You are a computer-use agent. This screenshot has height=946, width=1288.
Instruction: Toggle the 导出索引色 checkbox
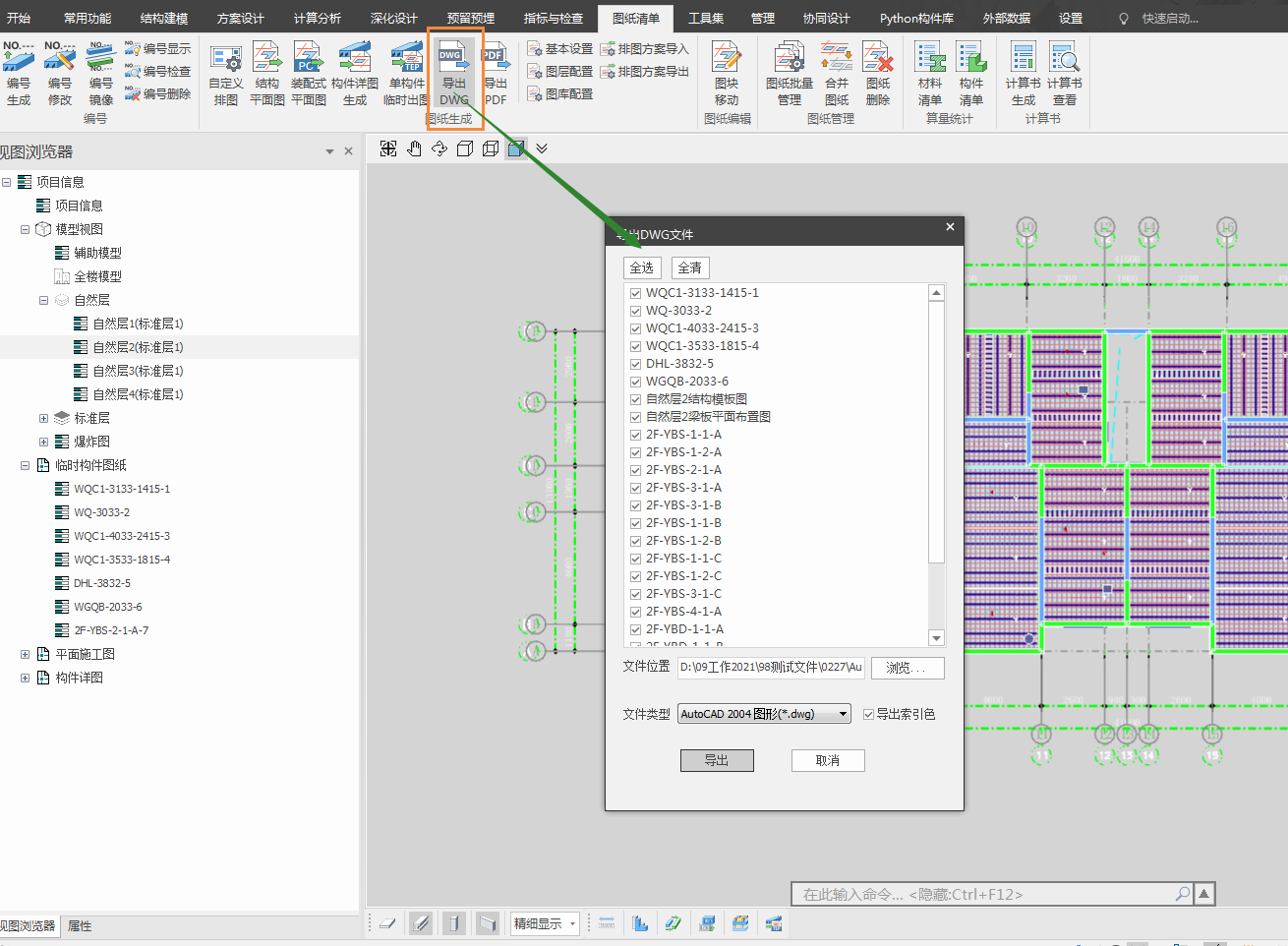coord(869,715)
